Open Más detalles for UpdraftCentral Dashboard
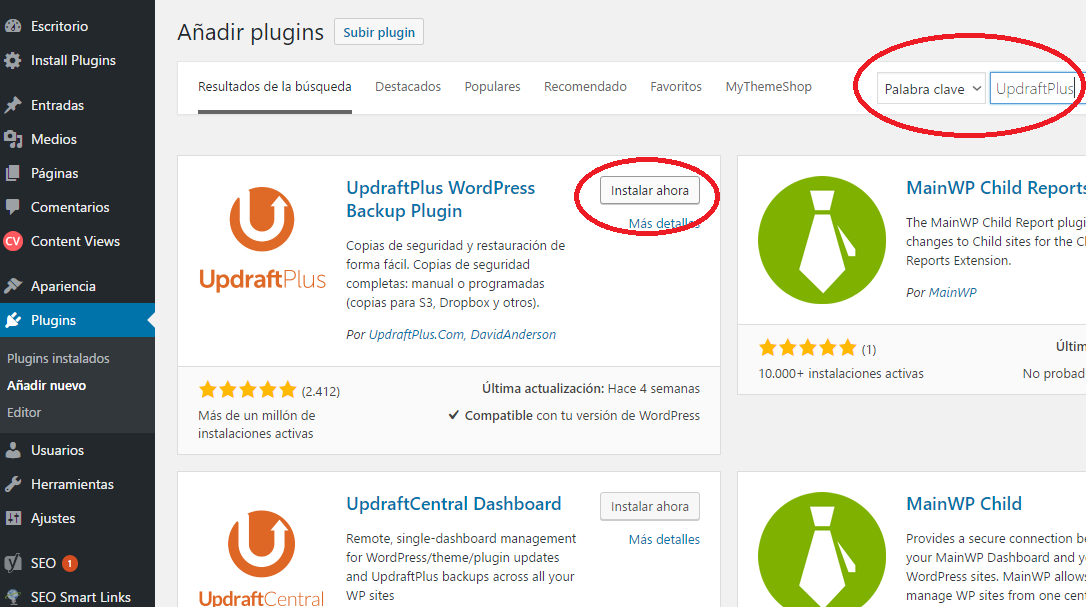 click(x=664, y=539)
